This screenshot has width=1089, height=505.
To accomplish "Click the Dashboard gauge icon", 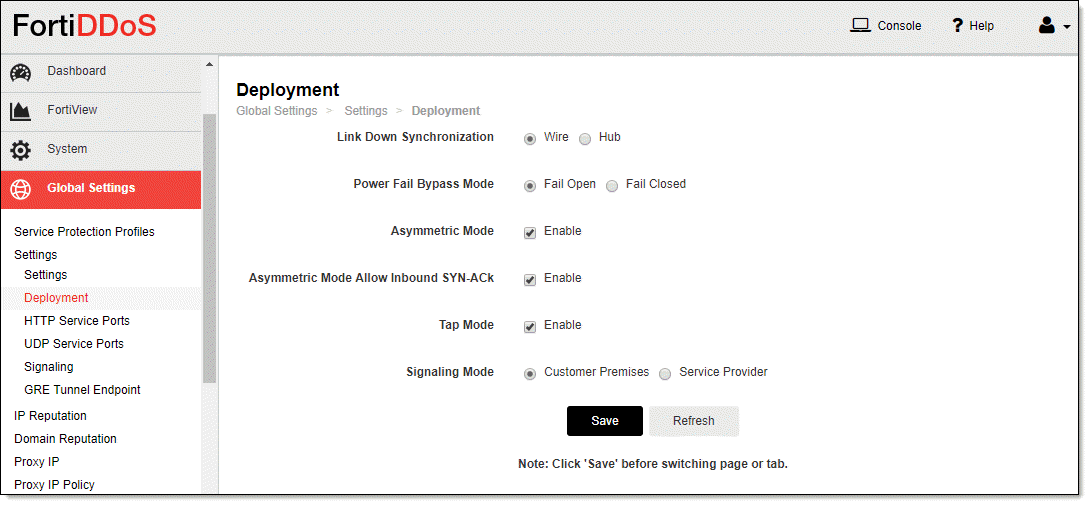I will coord(21,72).
